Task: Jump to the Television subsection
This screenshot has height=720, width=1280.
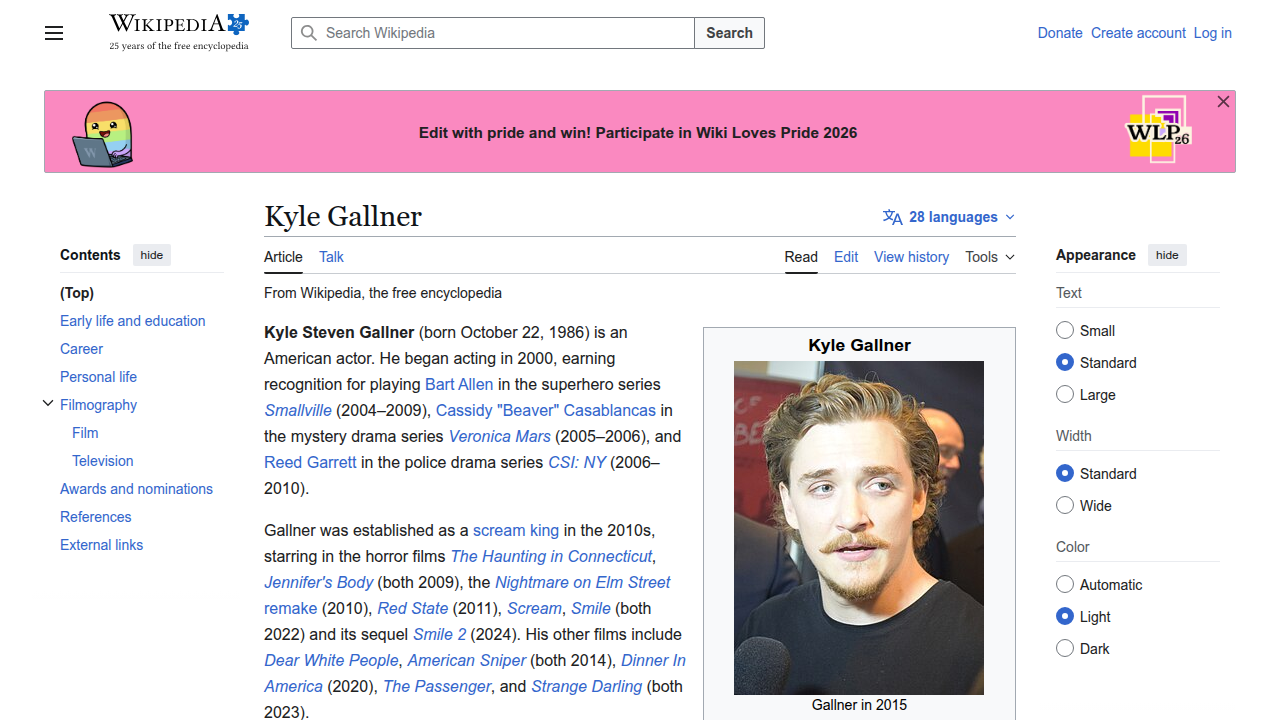Action: coord(102,461)
